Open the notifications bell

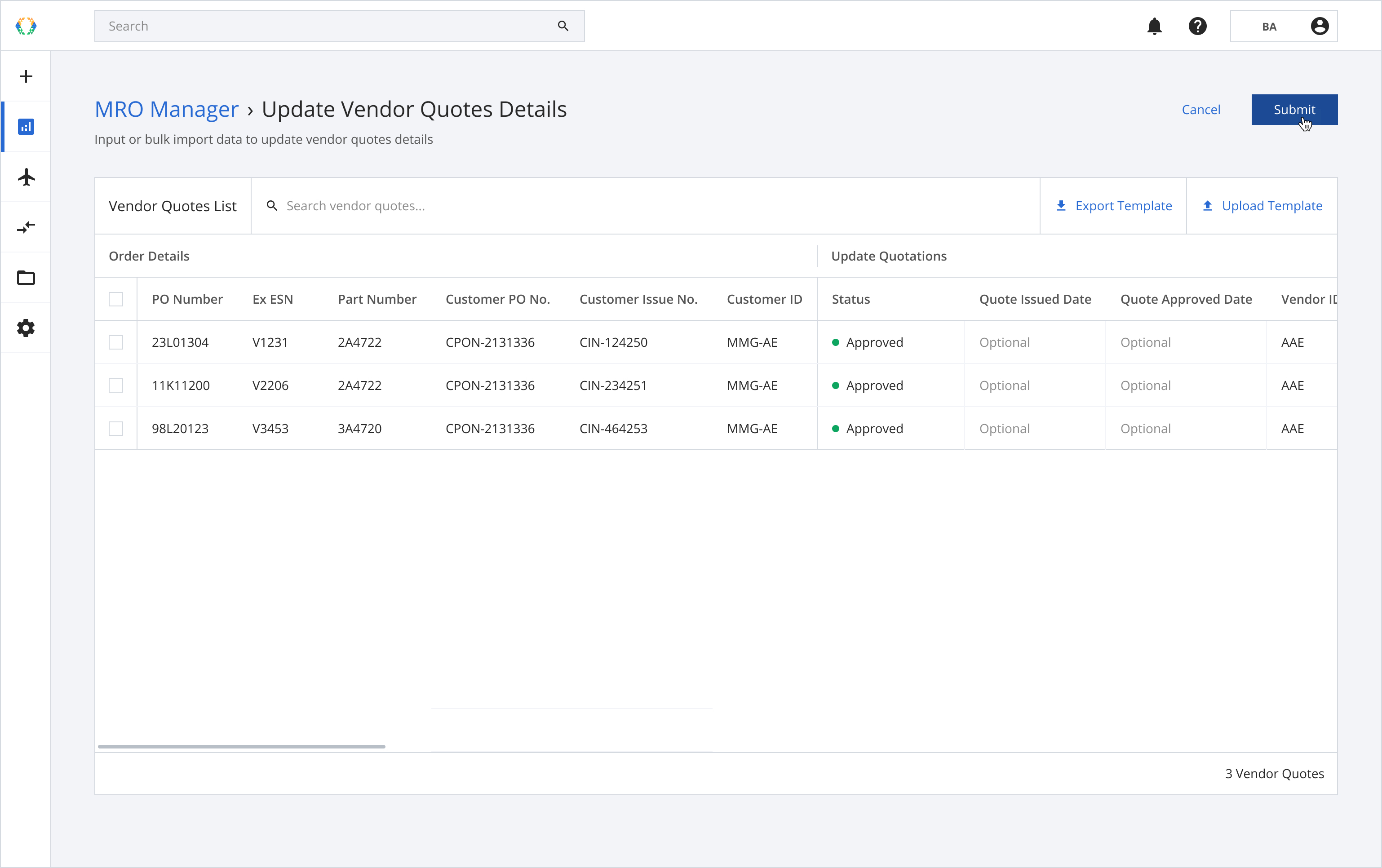pyautogui.click(x=1154, y=26)
